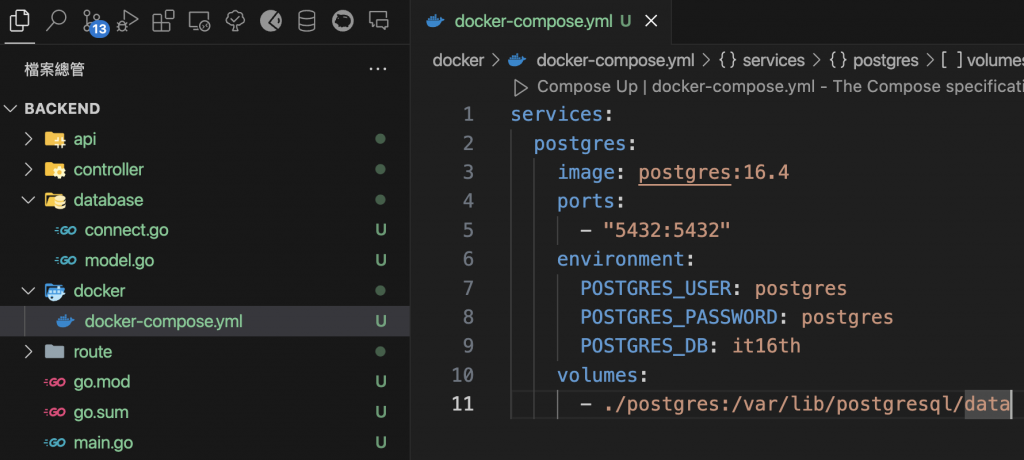This screenshot has height=460, width=1024.
Task: Open Source Control with 13 changes
Action: pos(95,23)
